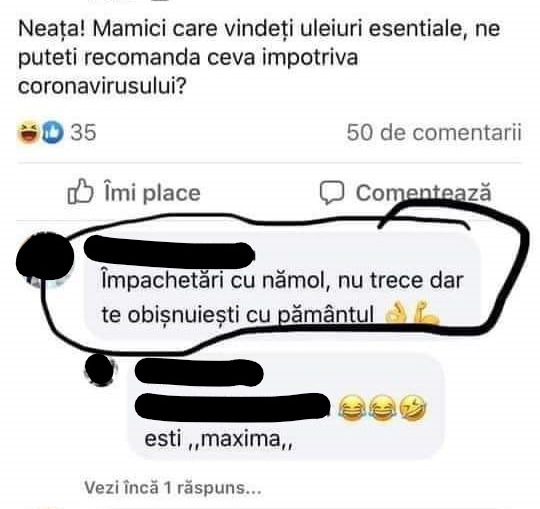
Task: Click the OK hand emoji in comment
Action: 396,313
